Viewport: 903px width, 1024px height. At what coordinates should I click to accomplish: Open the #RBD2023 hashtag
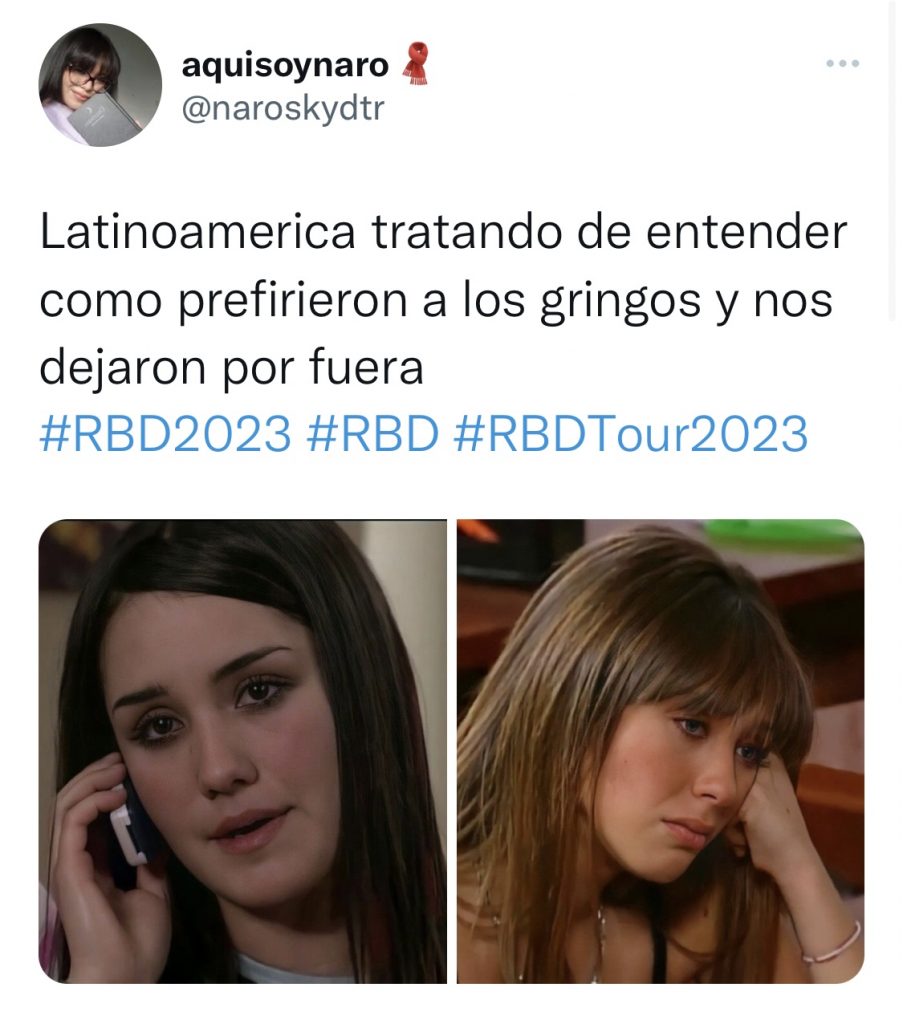(x=165, y=434)
